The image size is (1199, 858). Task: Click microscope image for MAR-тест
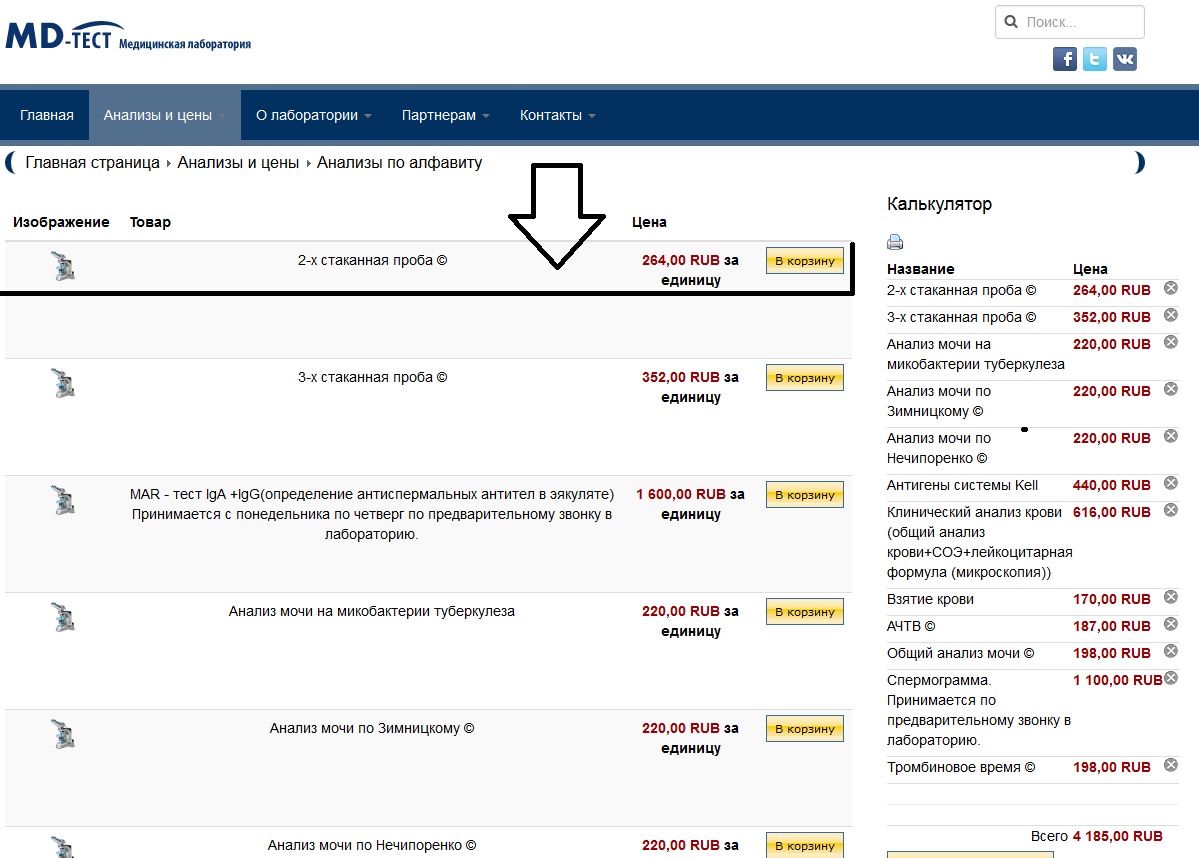[x=63, y=500]
